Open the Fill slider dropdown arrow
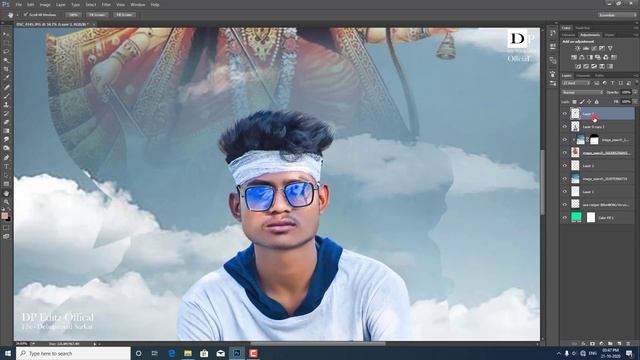The height and width of the screenshot is (360, 640). pyautogui.click(x=634, y=102)
